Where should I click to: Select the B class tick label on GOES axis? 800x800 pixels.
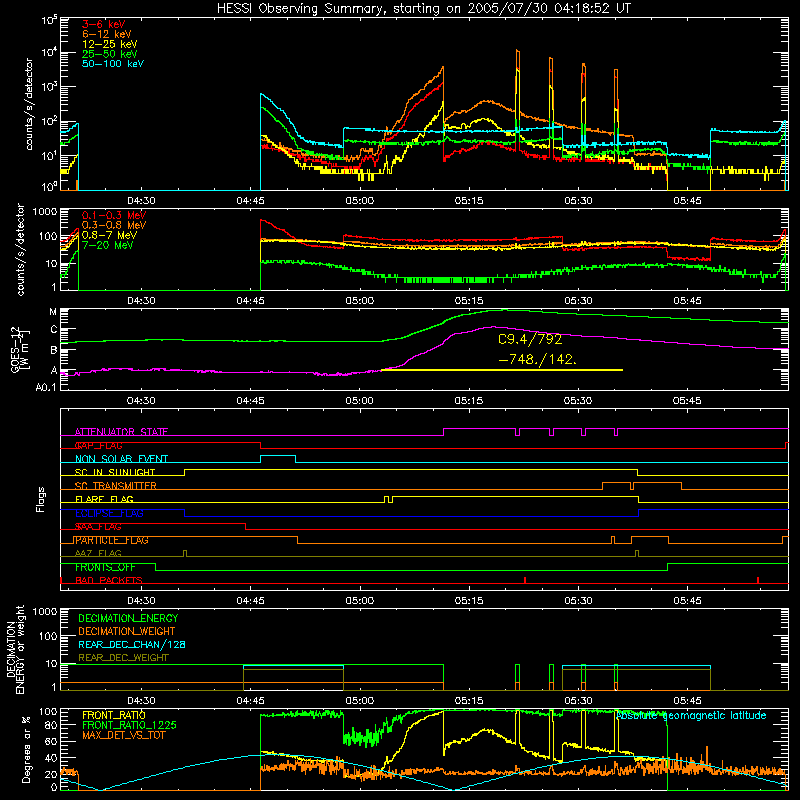pos(54,350)
